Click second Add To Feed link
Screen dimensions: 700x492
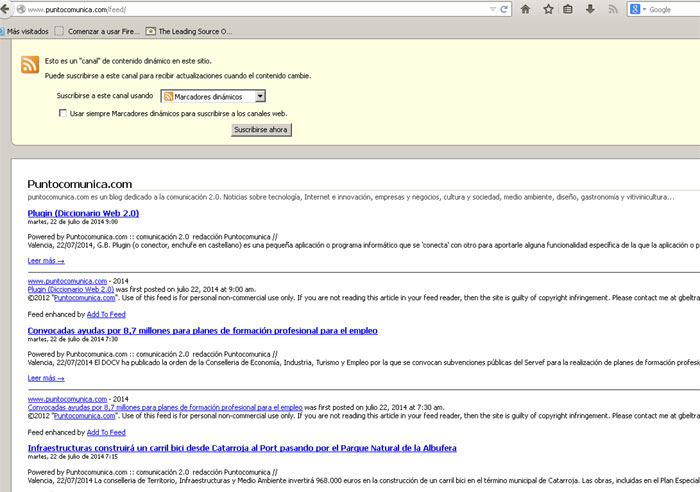106,432
